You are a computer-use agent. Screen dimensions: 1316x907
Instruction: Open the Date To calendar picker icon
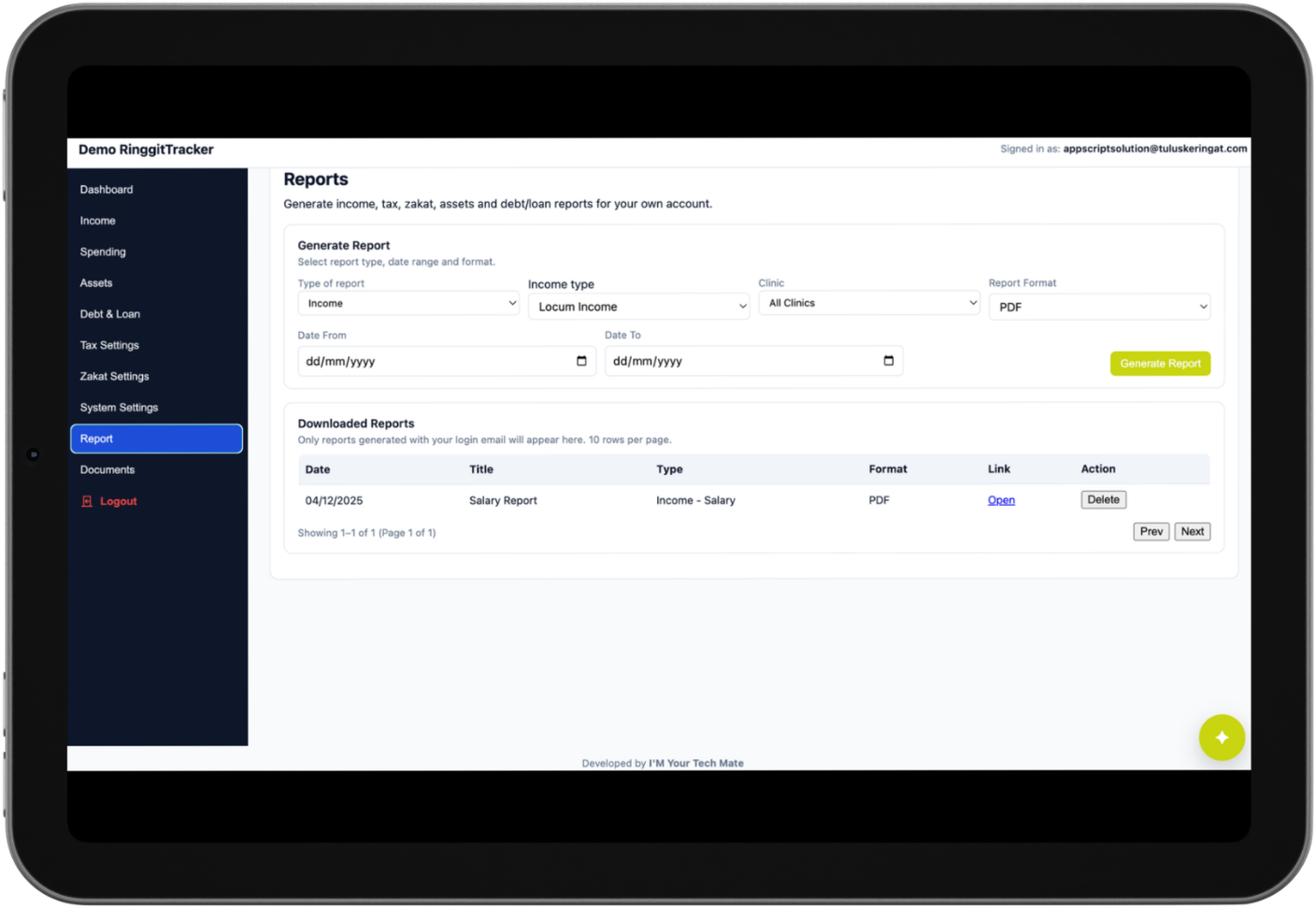tap(888, 361)
